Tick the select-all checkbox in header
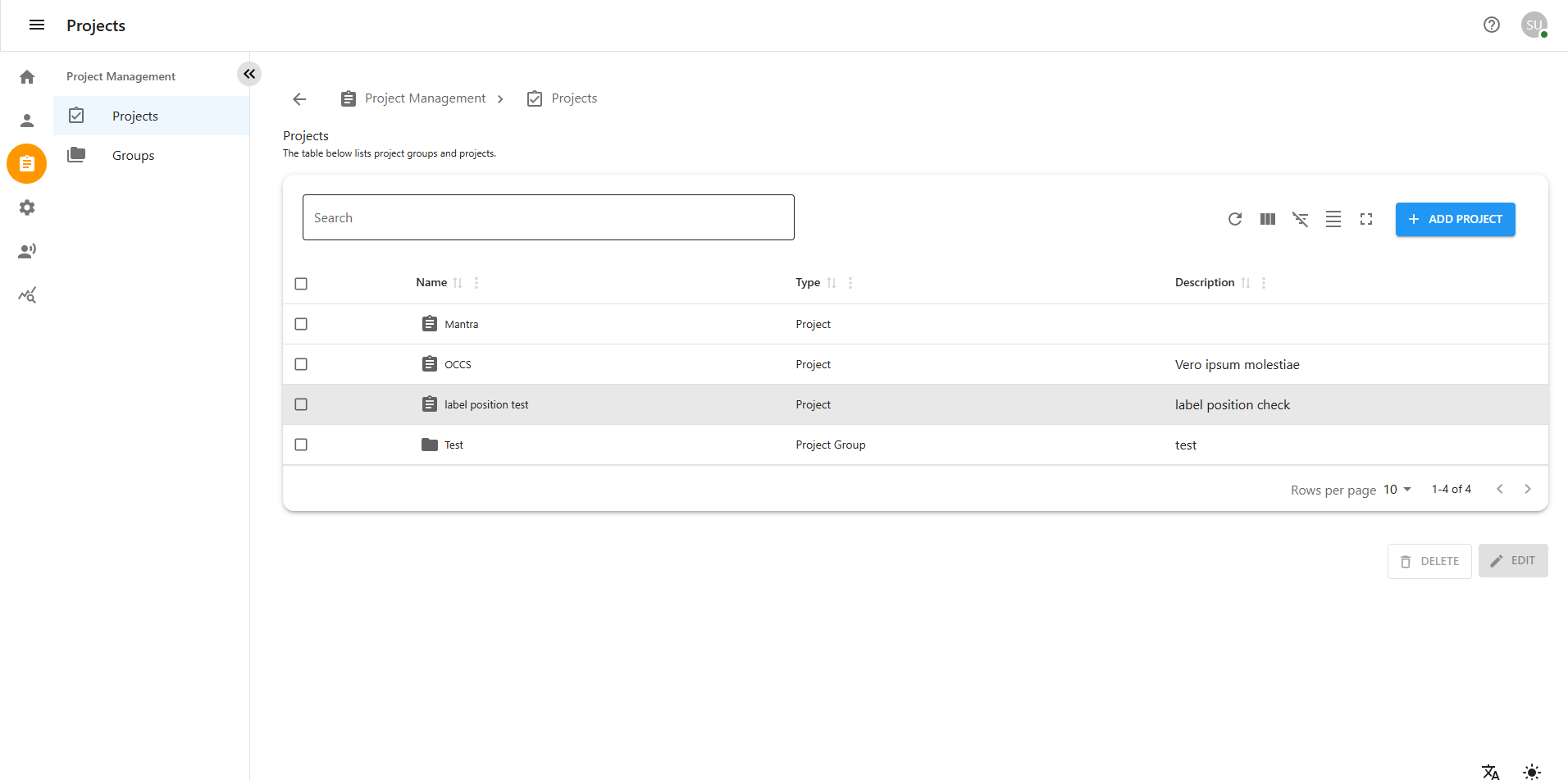This screenshot has height=780, width=1568. [x=301, y=284]
